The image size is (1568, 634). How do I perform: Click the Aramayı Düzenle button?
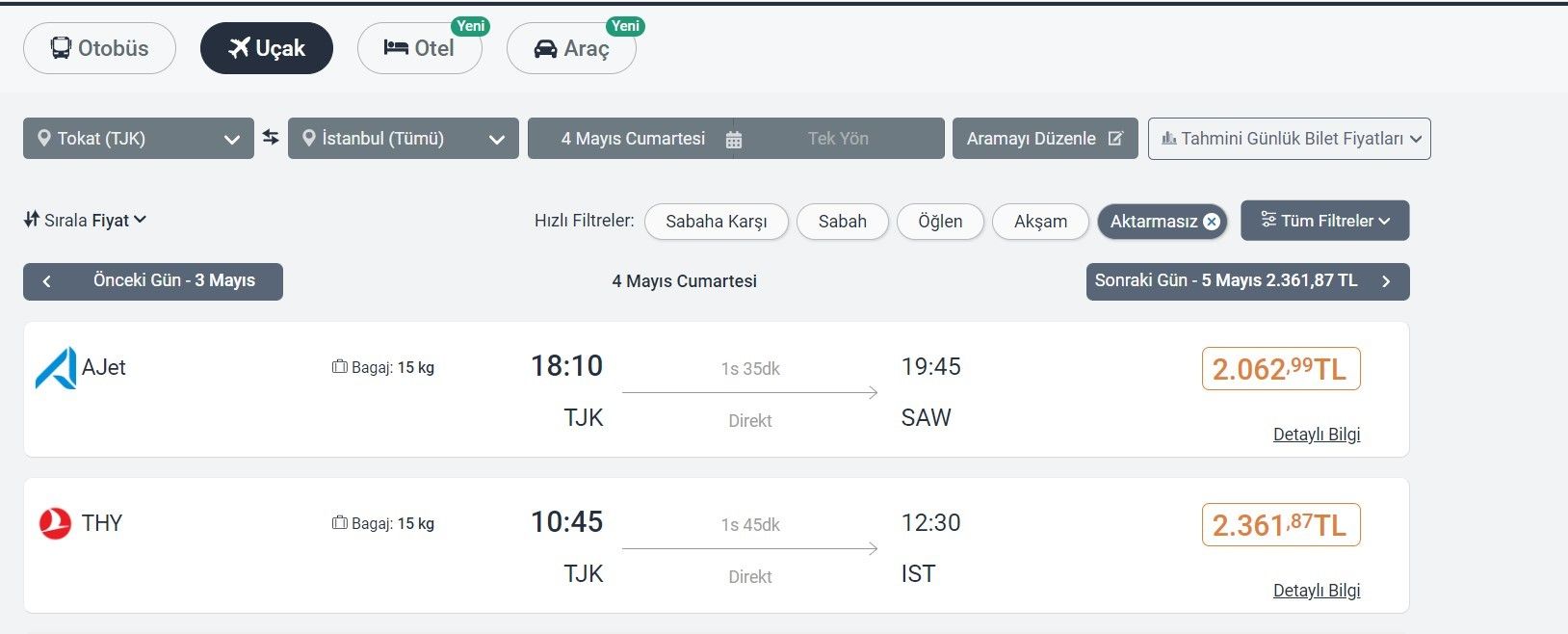click(1045, 138)
